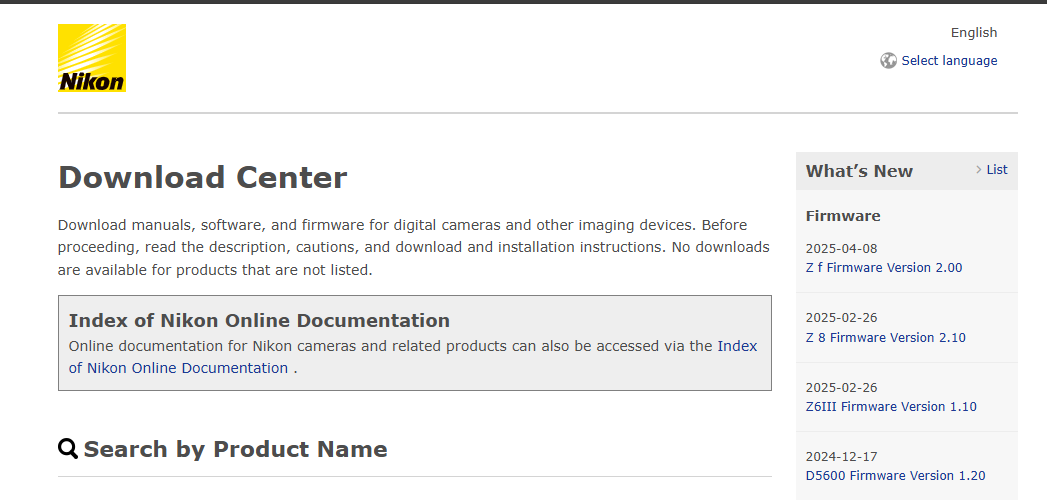
Task: Open D5600 Firmware Version 1.20 link
Action: [895, 476]
